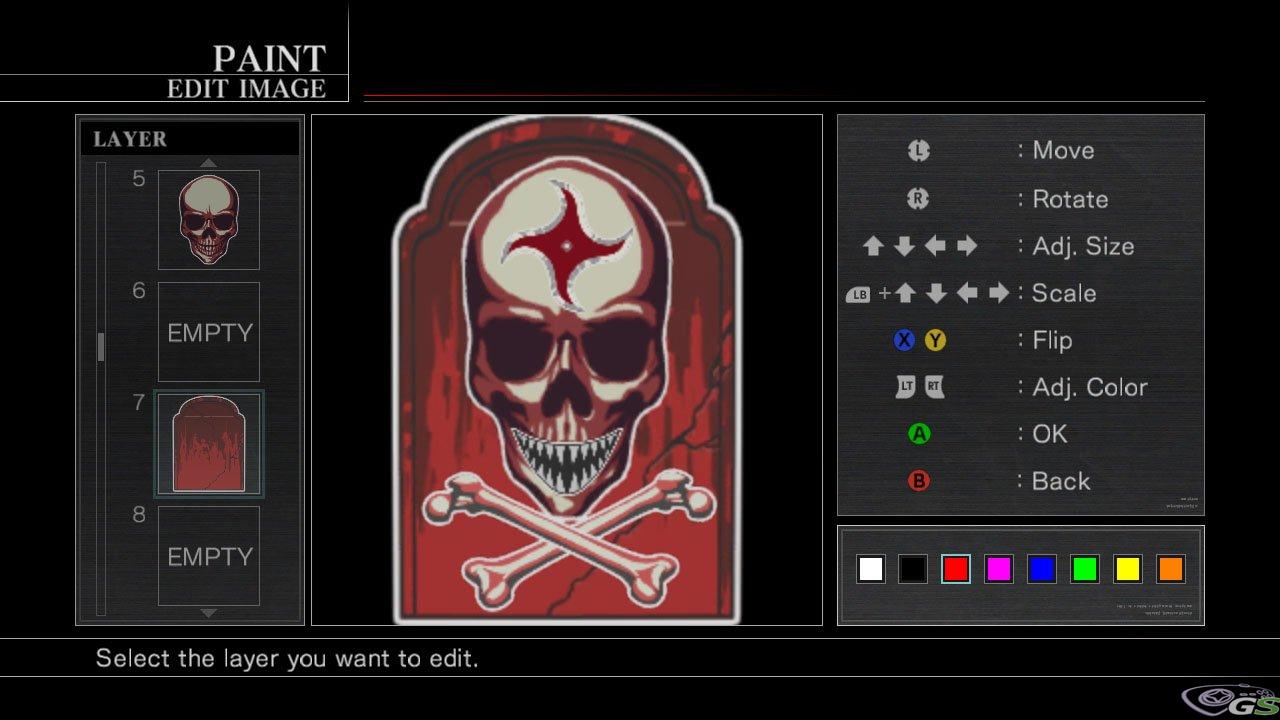The width and height of the screenshot is (1280, 720).
Task: Pick the black color swatch
Action: tap(913, 569)
